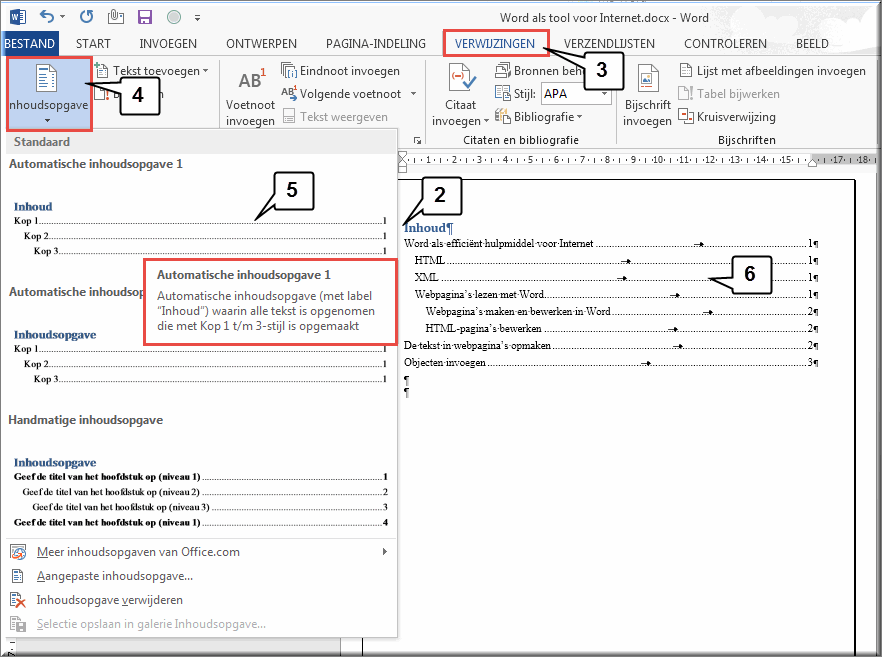This screenshot has height=657, width=882.
Task: Click the Inhoudsopgave verwijderen red-X icon
Action: [x=18, y=600]
